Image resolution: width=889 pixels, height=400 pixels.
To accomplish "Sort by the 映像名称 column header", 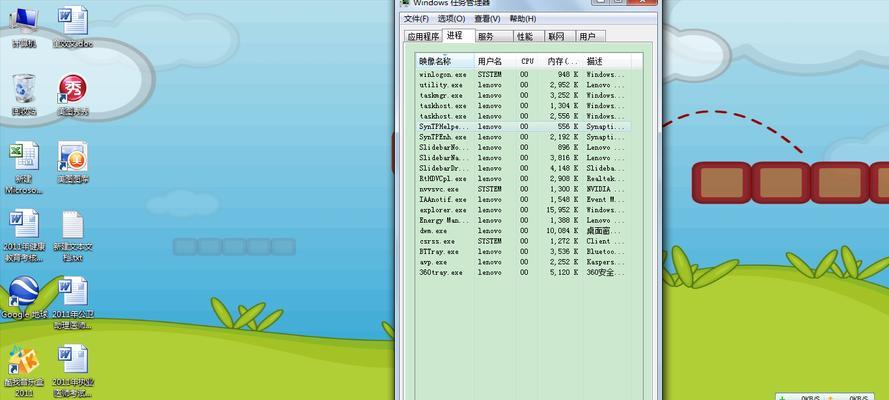I will tap(445, 61).
